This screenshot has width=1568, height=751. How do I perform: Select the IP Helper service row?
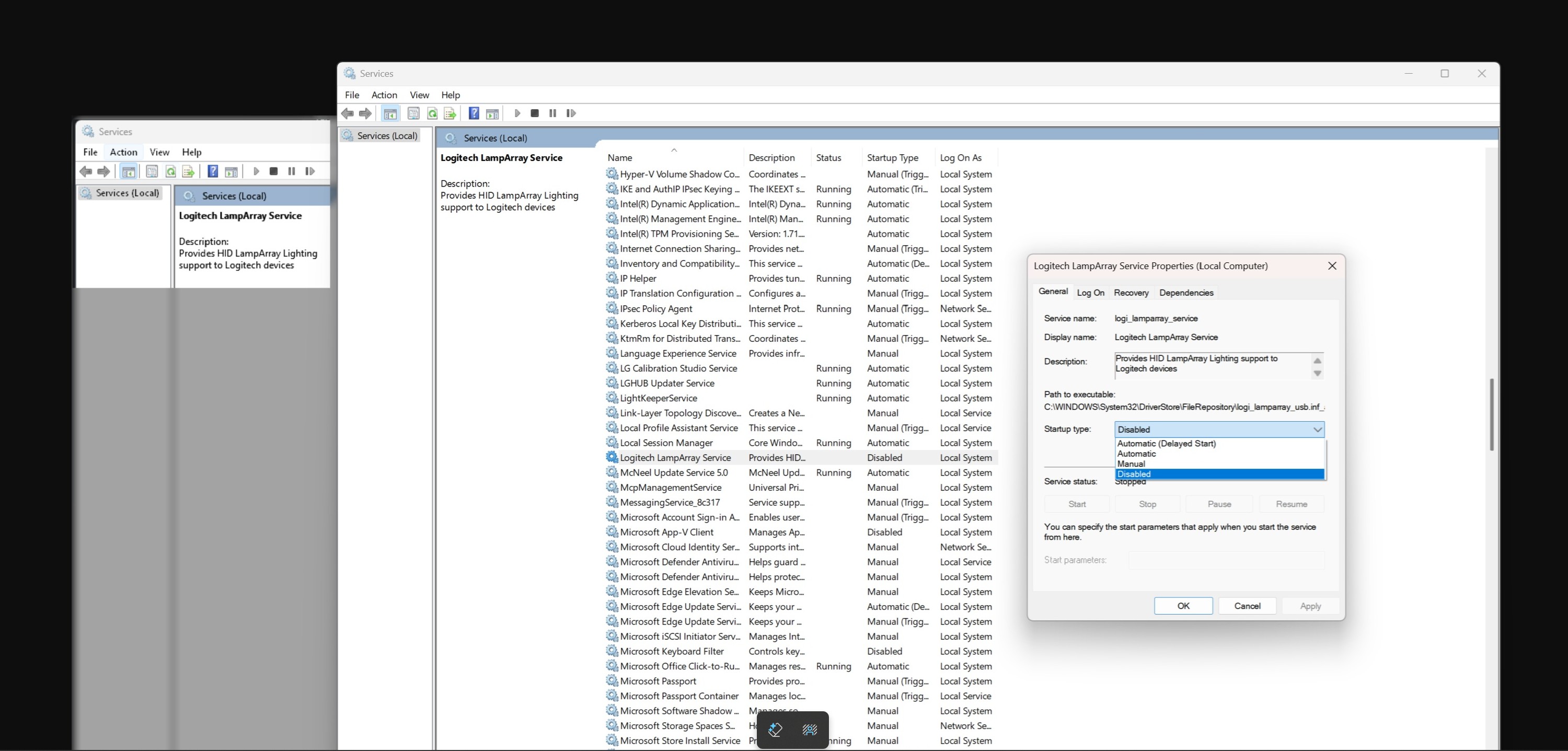[801, 278]
